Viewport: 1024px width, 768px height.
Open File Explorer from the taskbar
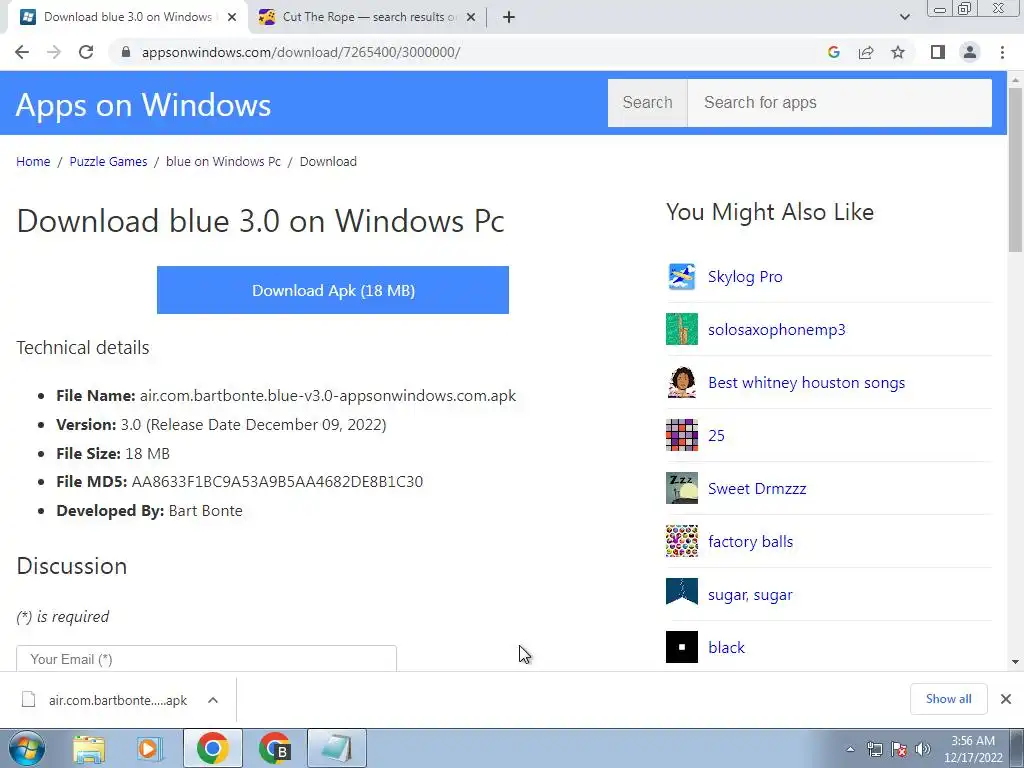point(89,748)
